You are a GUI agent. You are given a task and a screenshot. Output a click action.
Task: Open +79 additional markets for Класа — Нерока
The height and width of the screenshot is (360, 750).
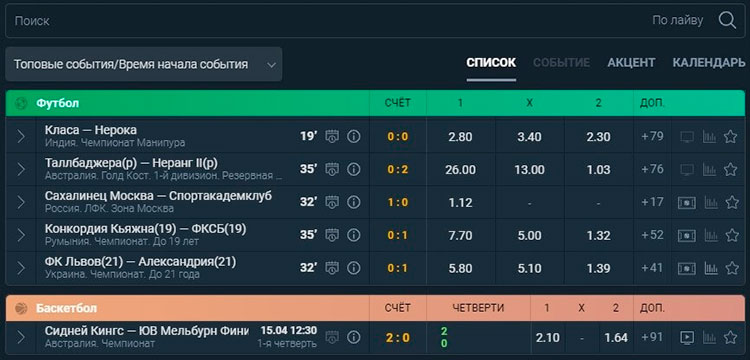(x=652, y=137)
